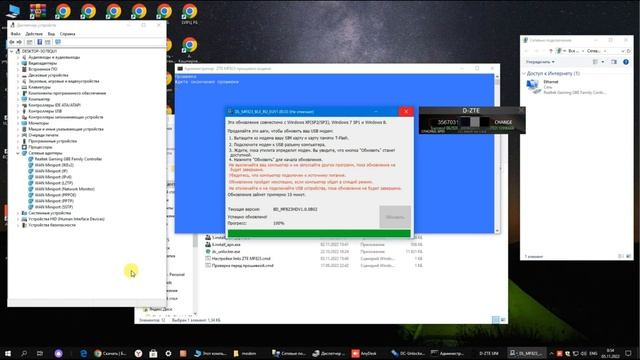Select WAN Miniport (PPPOE) adapter
The width and height of the screenshot is (640, 360).
55,195
